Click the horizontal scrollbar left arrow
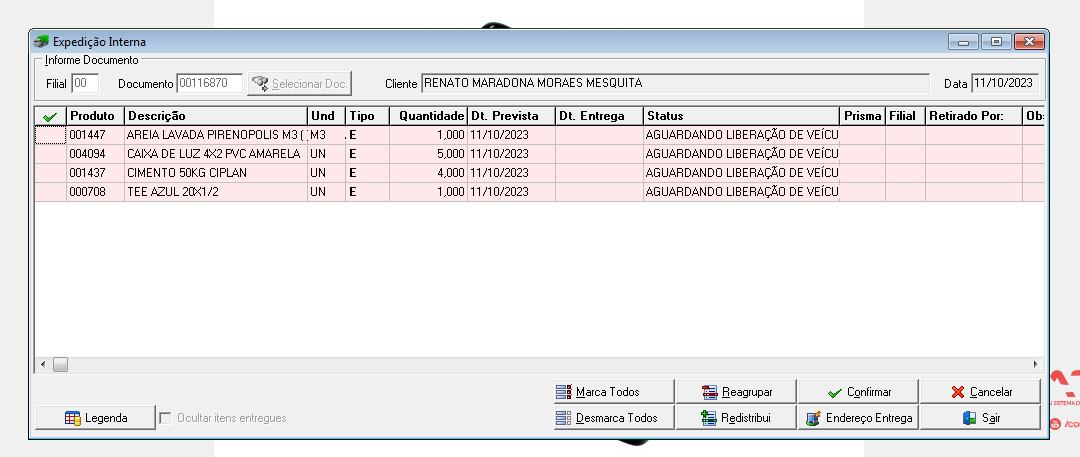 coord(43,363)
